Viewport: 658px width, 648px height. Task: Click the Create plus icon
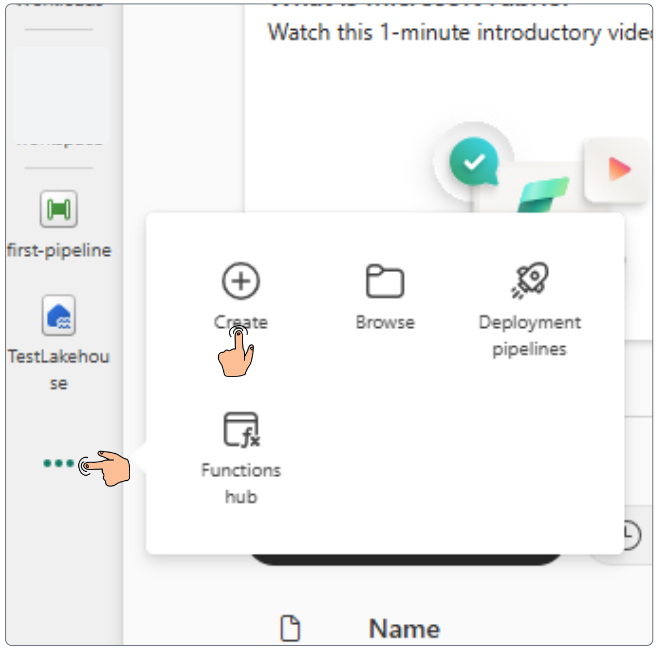(x=240, y=282)
